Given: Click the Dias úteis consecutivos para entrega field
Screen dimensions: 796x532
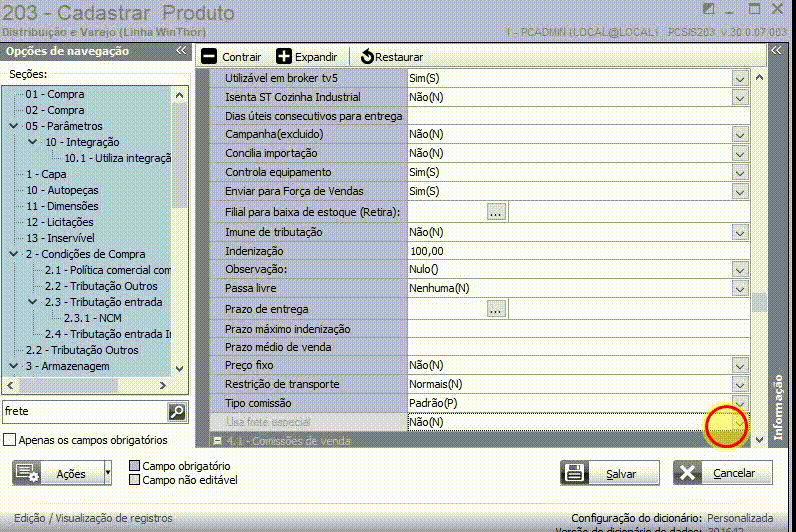Looking at the screenshot, I should (578, 116).
